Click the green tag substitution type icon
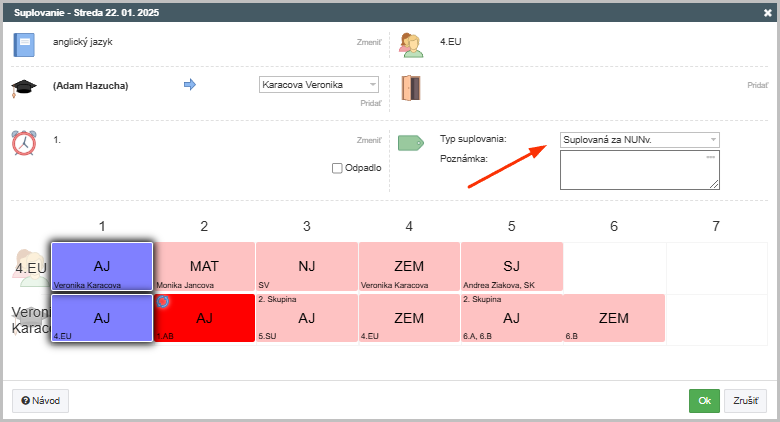Image resolution: width=780 pixels, height=422 pixels. tap(411, 143)
